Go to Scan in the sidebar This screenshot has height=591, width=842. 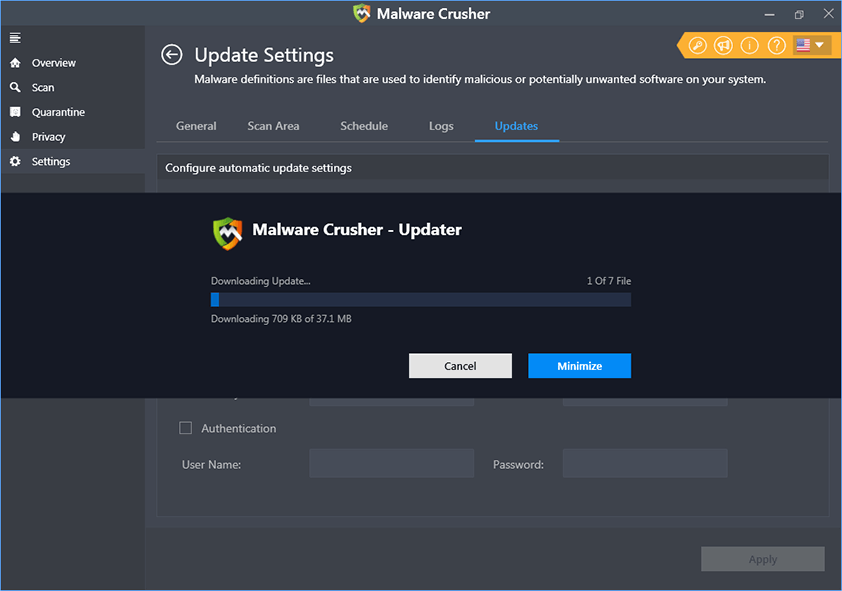(x=43, y=87)
